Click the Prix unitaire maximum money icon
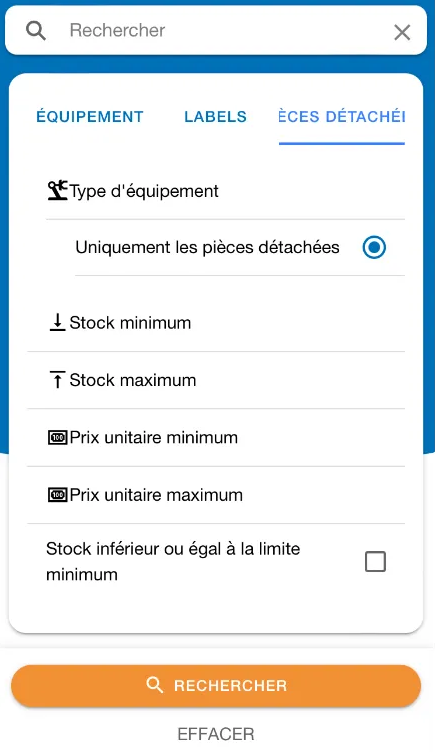This screenshot has height=752, width=435. tap(58, 495)
